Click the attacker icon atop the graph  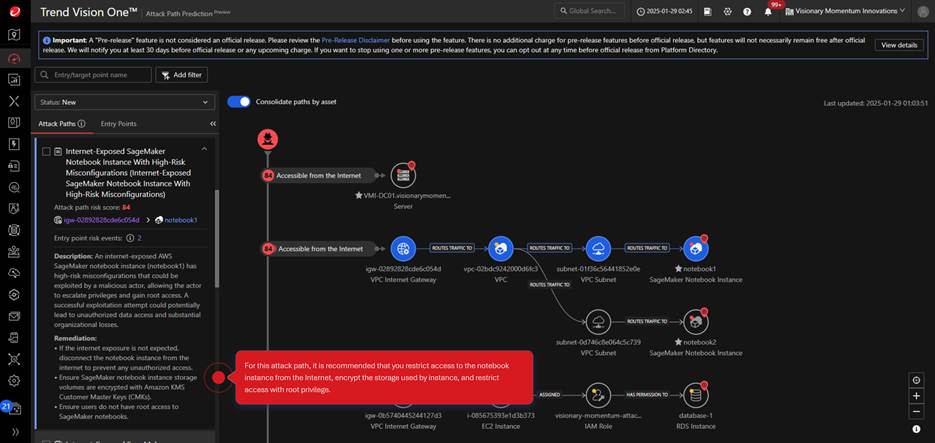click(268, 139)
